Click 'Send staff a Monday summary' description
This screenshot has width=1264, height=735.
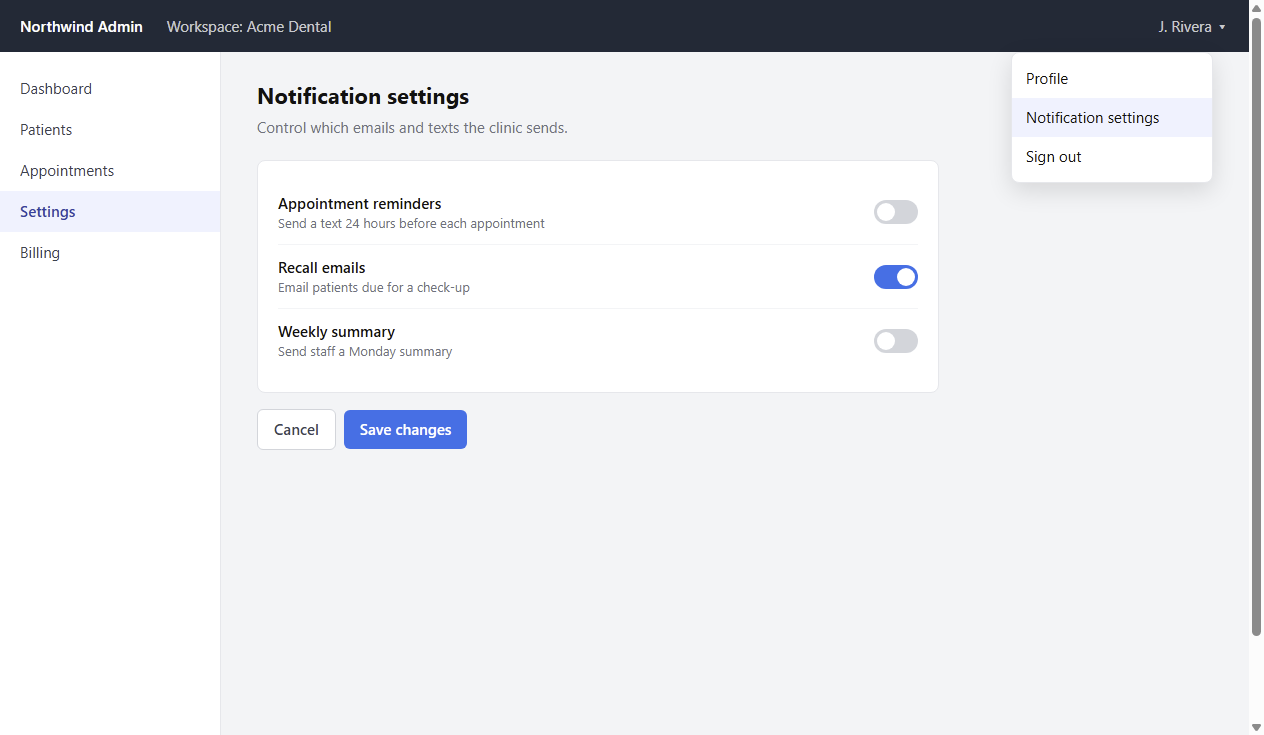pyautogui.click(x=365, y=352)
